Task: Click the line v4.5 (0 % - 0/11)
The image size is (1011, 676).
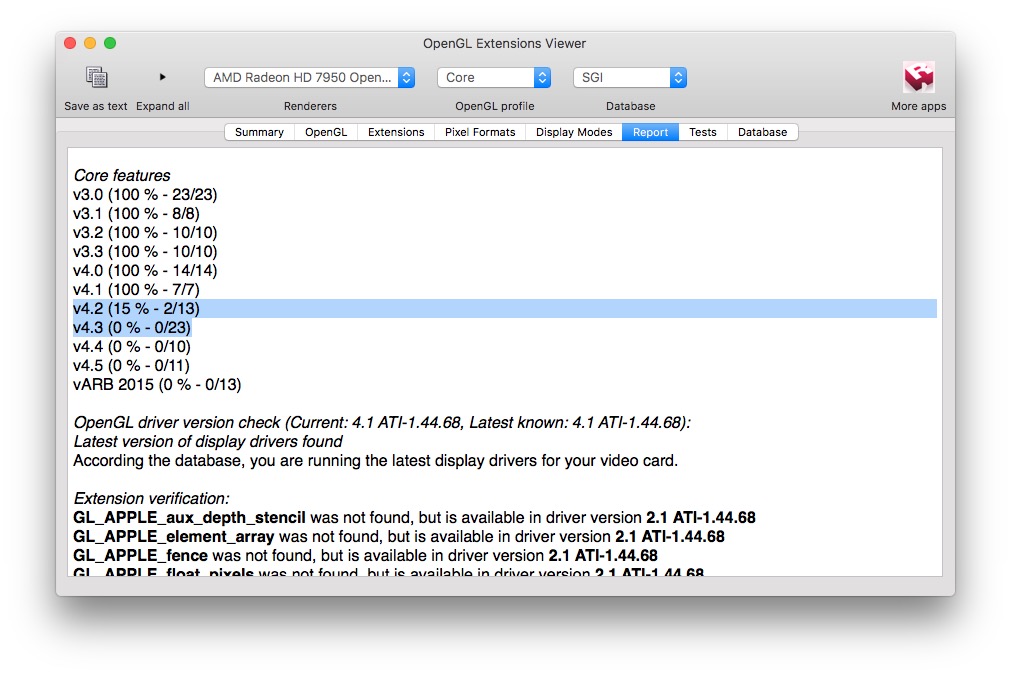Action: click(132, 366)
